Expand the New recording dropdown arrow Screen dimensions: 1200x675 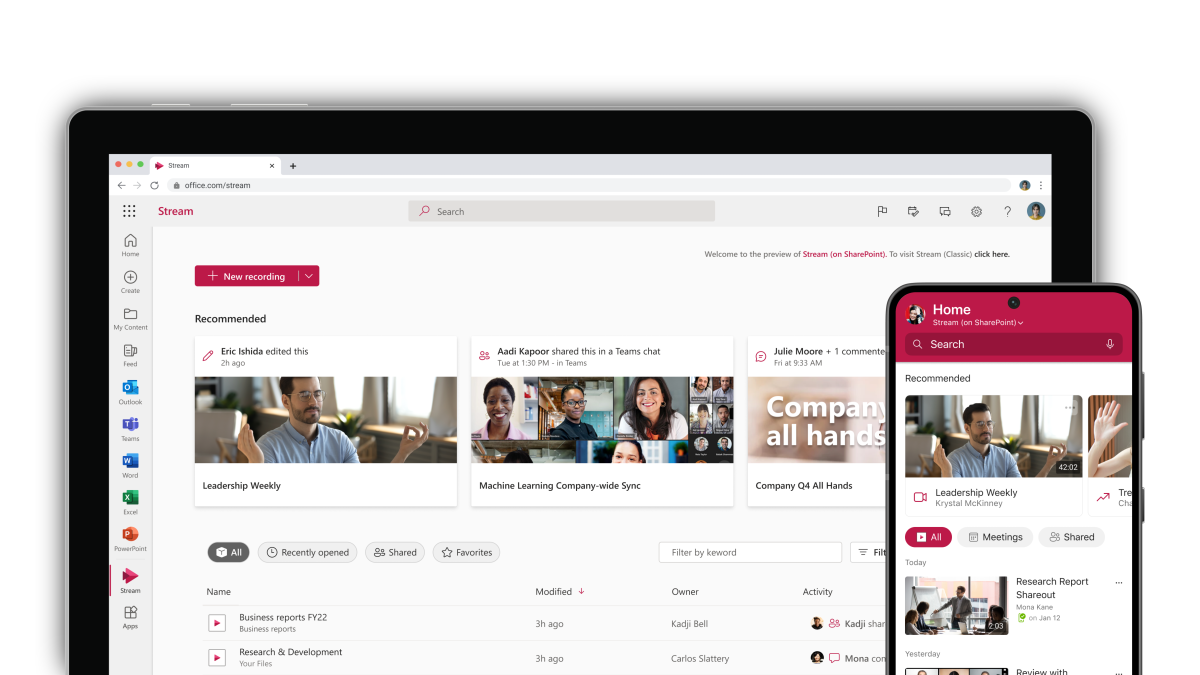pos(310,276)
